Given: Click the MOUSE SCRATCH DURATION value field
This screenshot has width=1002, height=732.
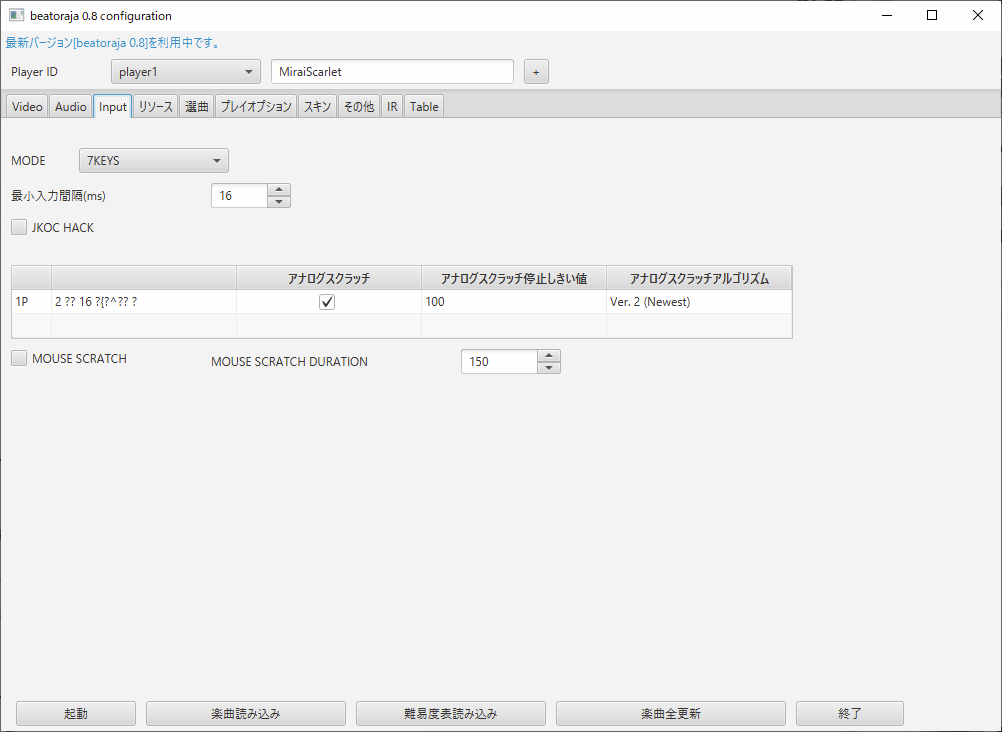Looking at the screenshot, I should (x=499, y=361).
